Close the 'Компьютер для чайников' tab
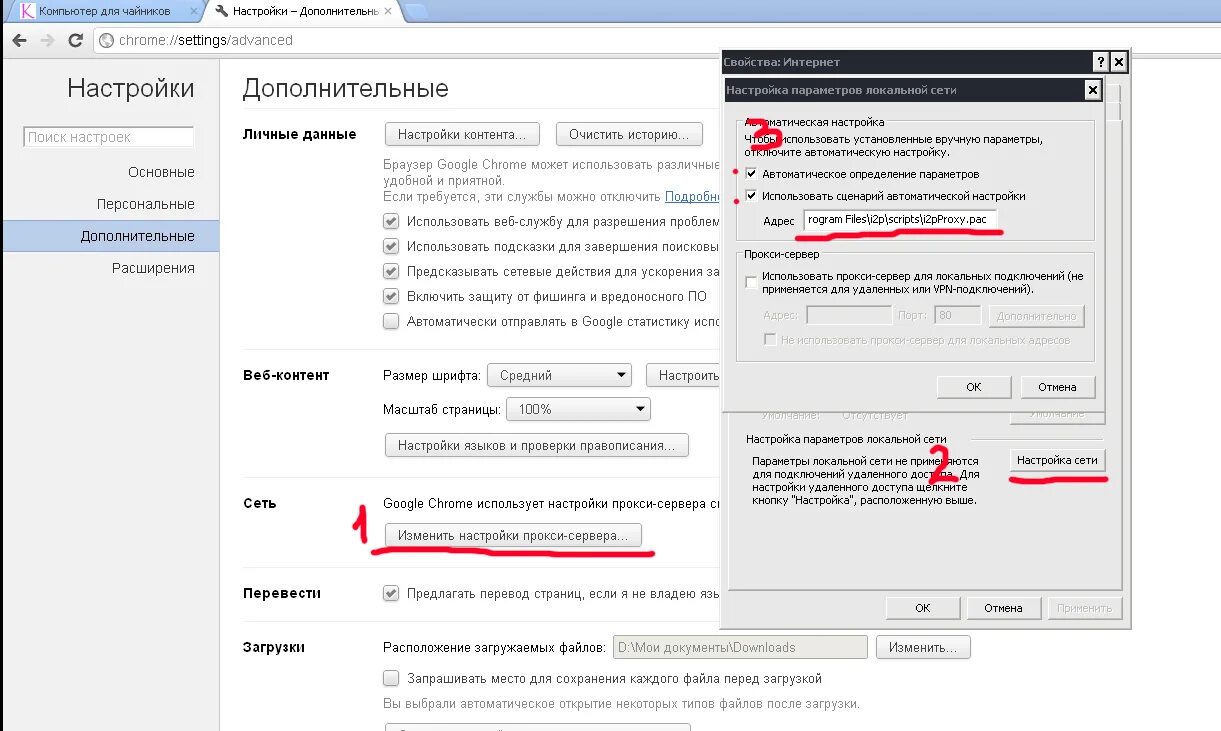This screenshot has width=1221, height=731. 193,11
